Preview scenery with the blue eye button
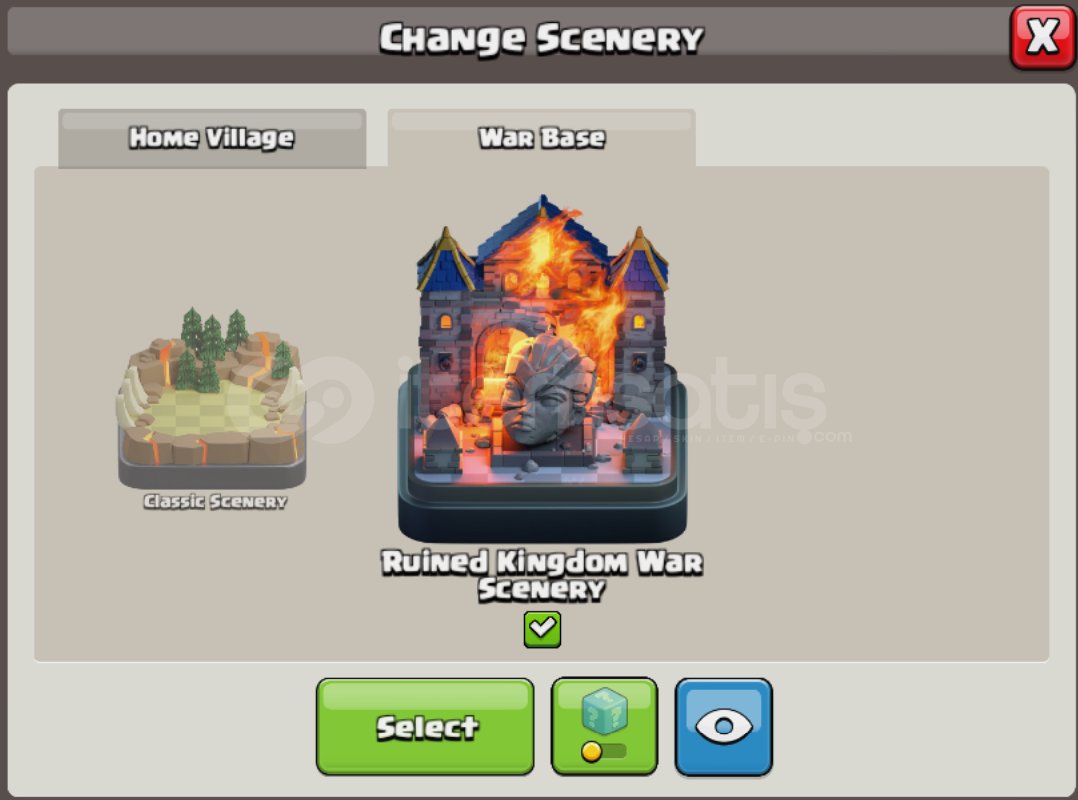This screenshot has width=1078, height=800. tap(724, 727)
